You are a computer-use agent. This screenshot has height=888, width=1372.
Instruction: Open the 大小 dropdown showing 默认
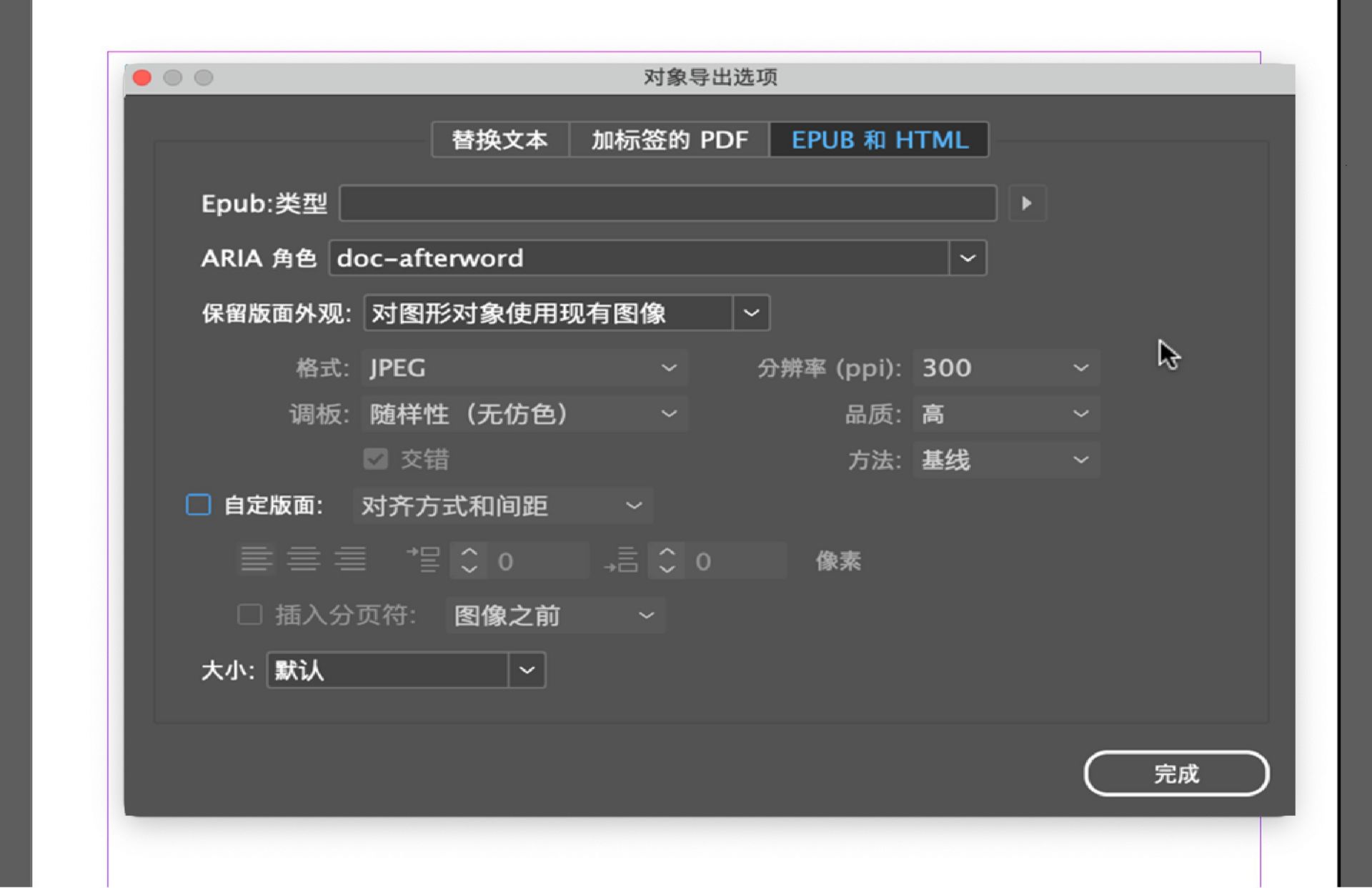coord(527,670)
